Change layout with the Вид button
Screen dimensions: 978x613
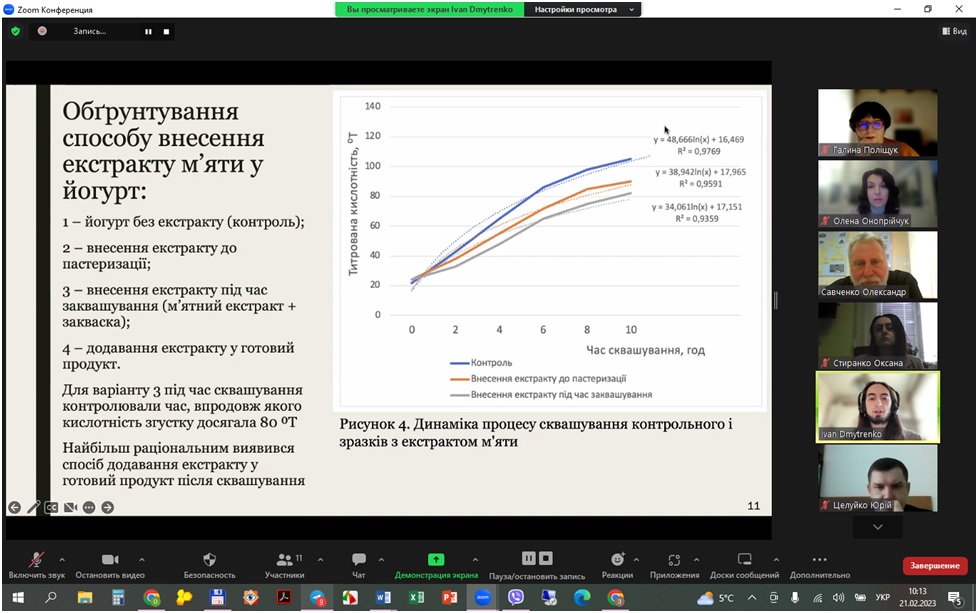pos(954,31)
